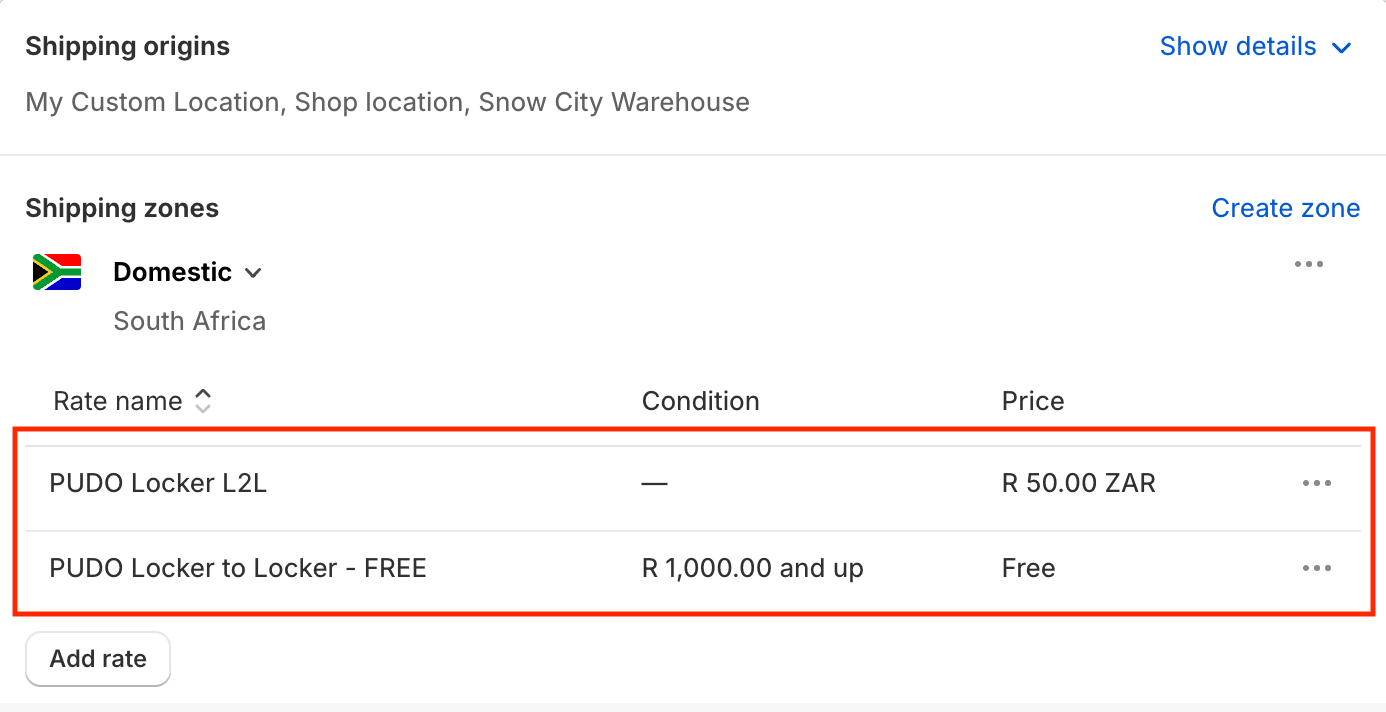Click the South Africa flag icon
Image resolution: width=1386 pixels, height=712 pixels.
click(x=56, y=272)
